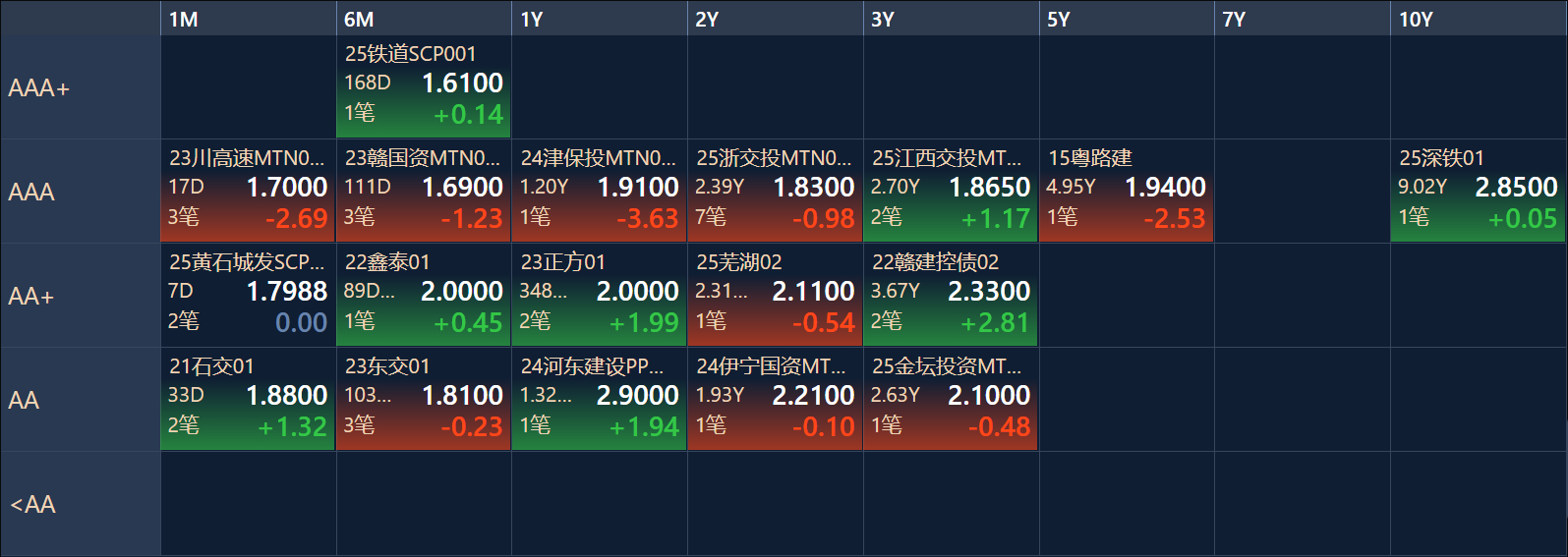
Task: Open the 22赣建控债02 bond cell
Action: click(952, 296)
